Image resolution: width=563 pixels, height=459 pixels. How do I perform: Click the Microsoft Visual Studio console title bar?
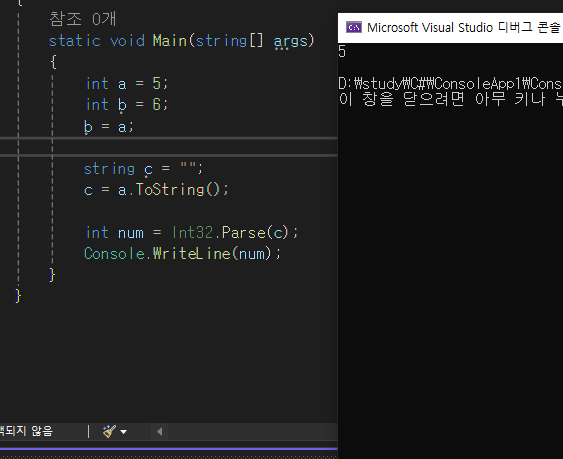pyautogui.click(x=450, y=28)
